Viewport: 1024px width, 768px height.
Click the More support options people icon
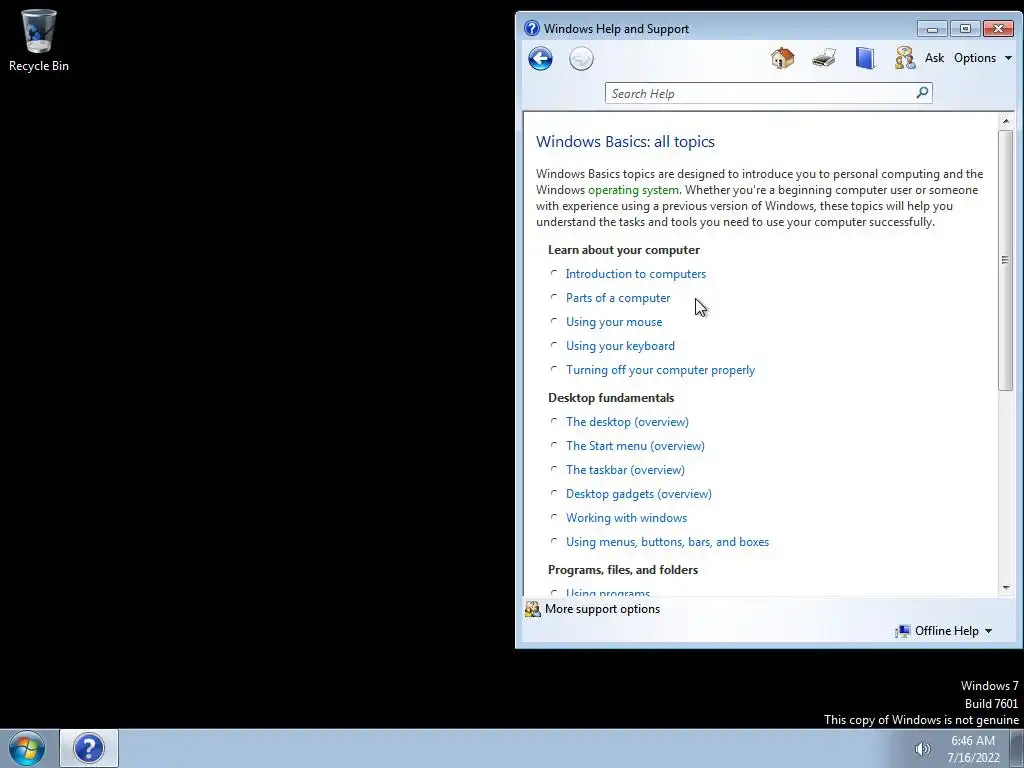(x=533, y=609)
